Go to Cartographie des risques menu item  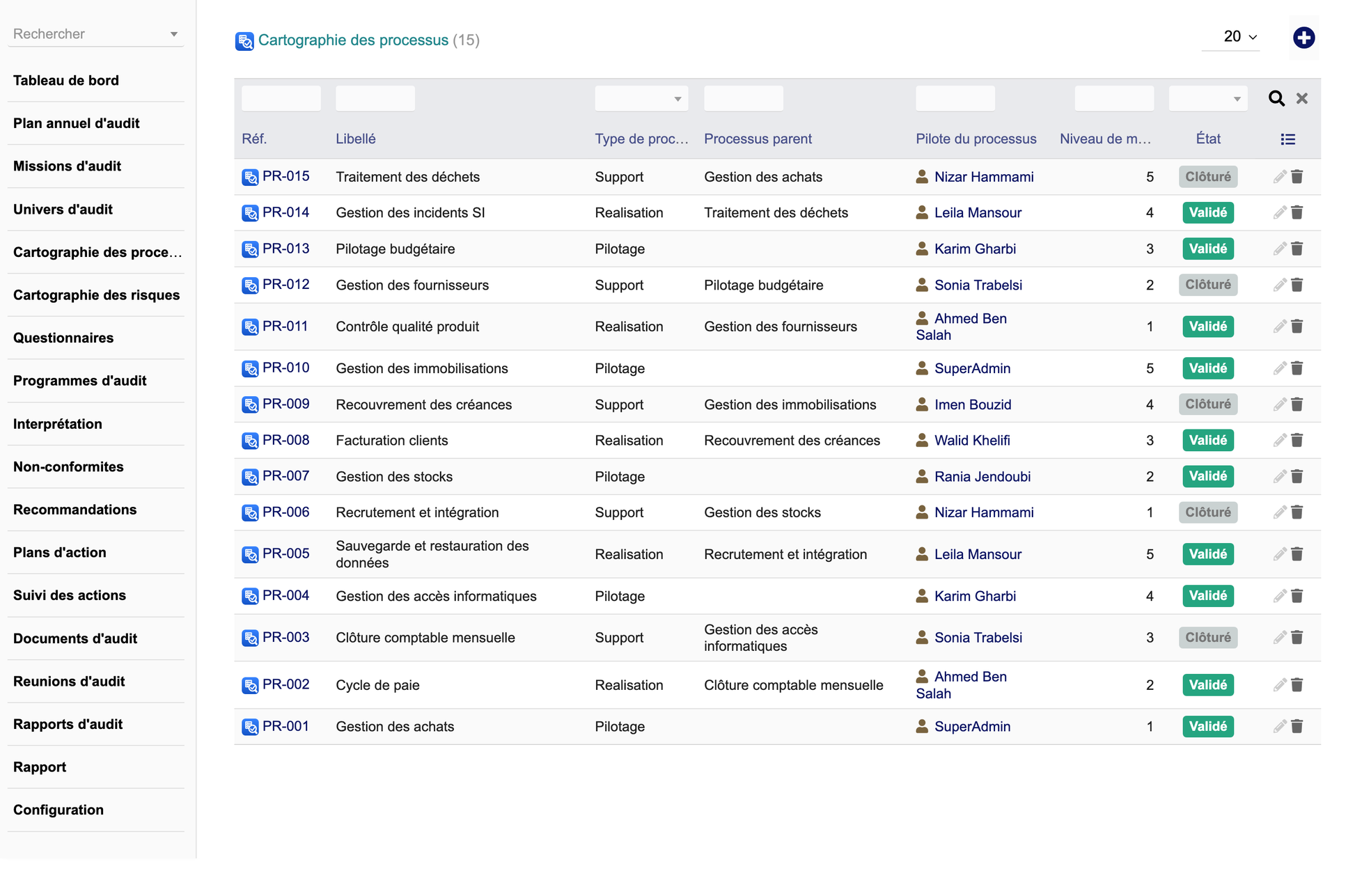pyautogui.click(x=96, y=295)
